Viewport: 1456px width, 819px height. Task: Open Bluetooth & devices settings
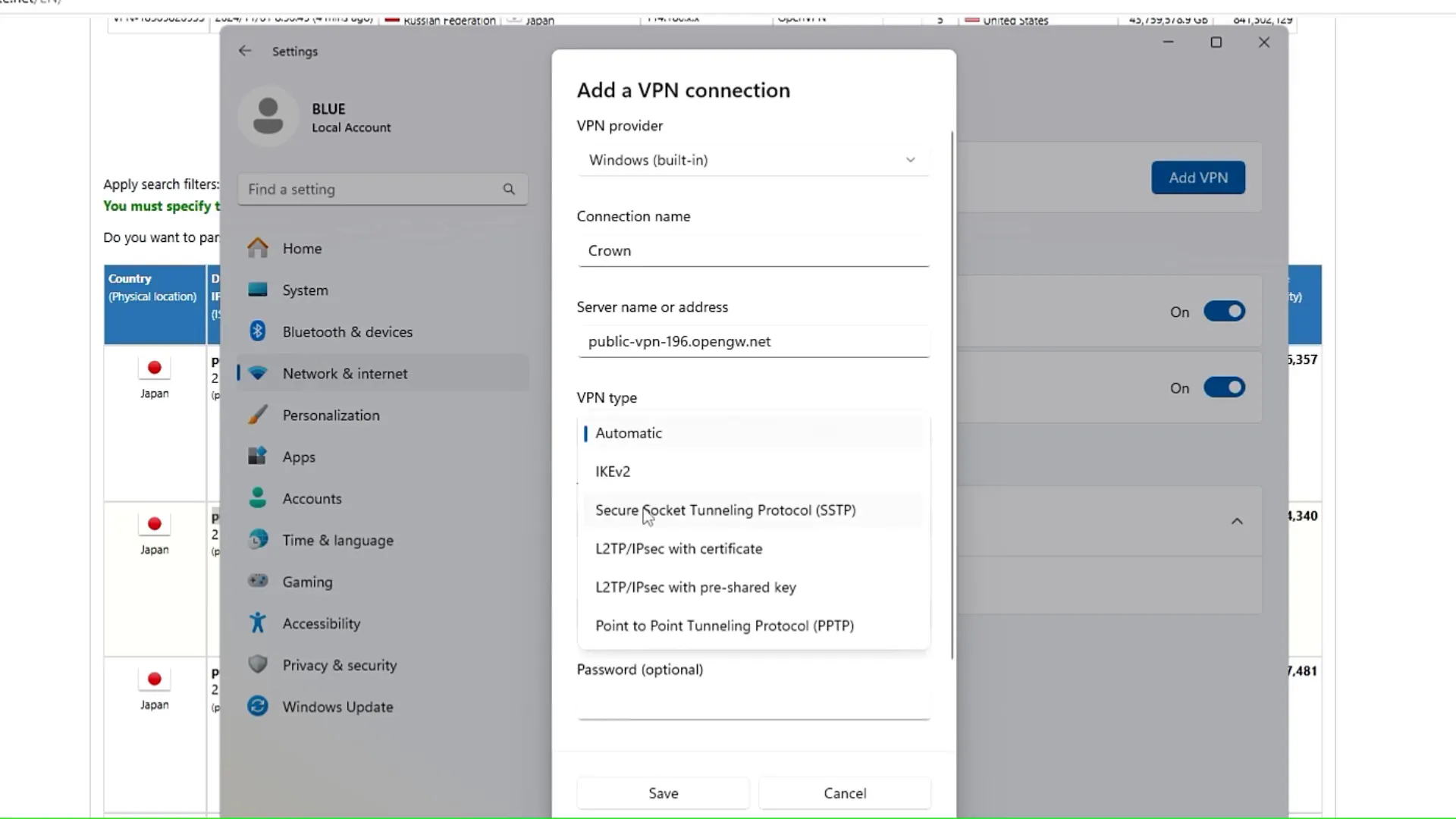point(383,331)
